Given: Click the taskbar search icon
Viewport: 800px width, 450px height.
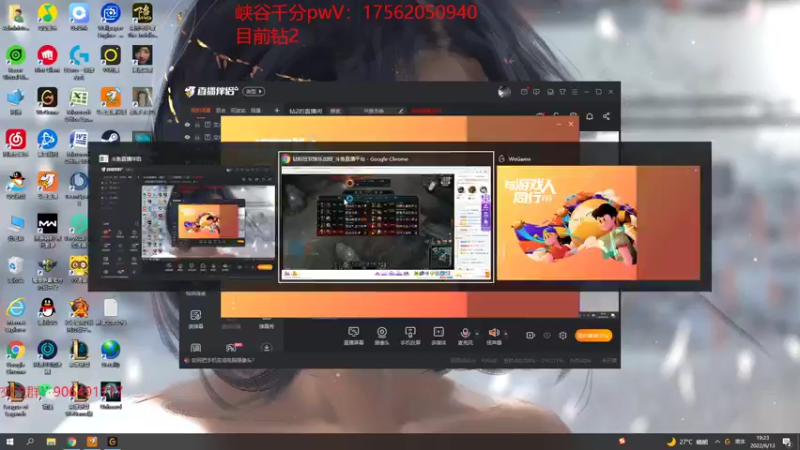Looking at the screenshot, I should (x=30, y=441).
